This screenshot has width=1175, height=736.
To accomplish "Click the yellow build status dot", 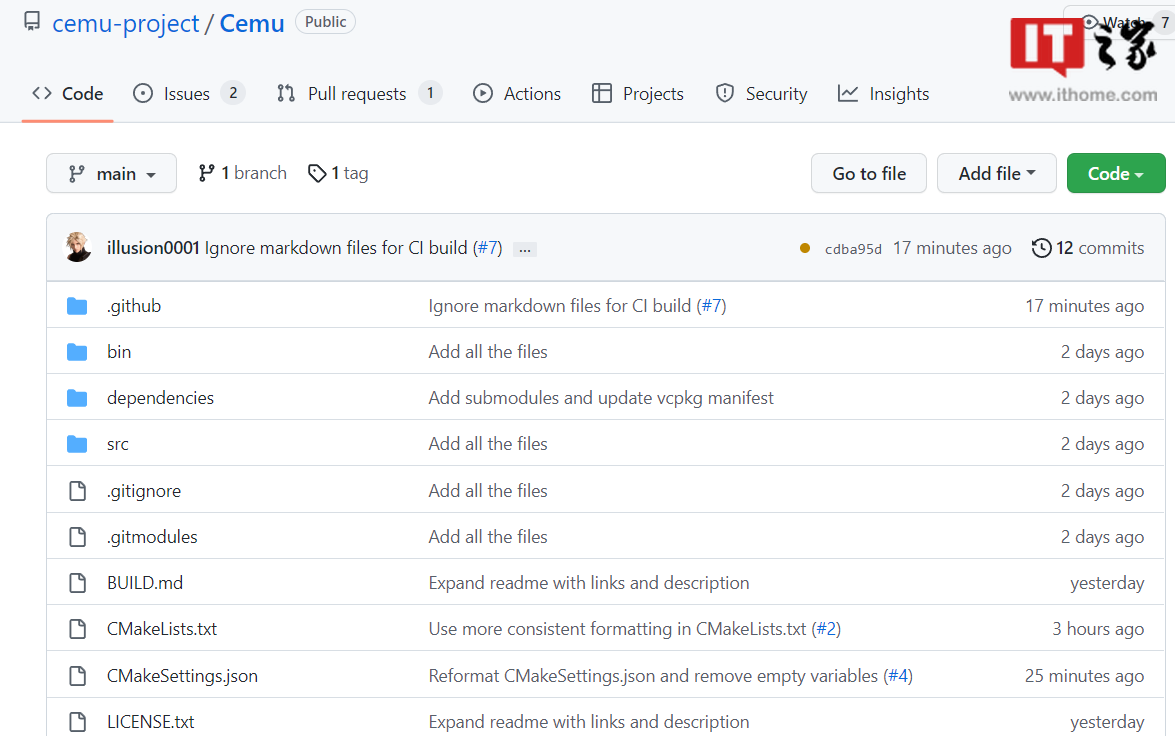I will [x=805, y=248].
